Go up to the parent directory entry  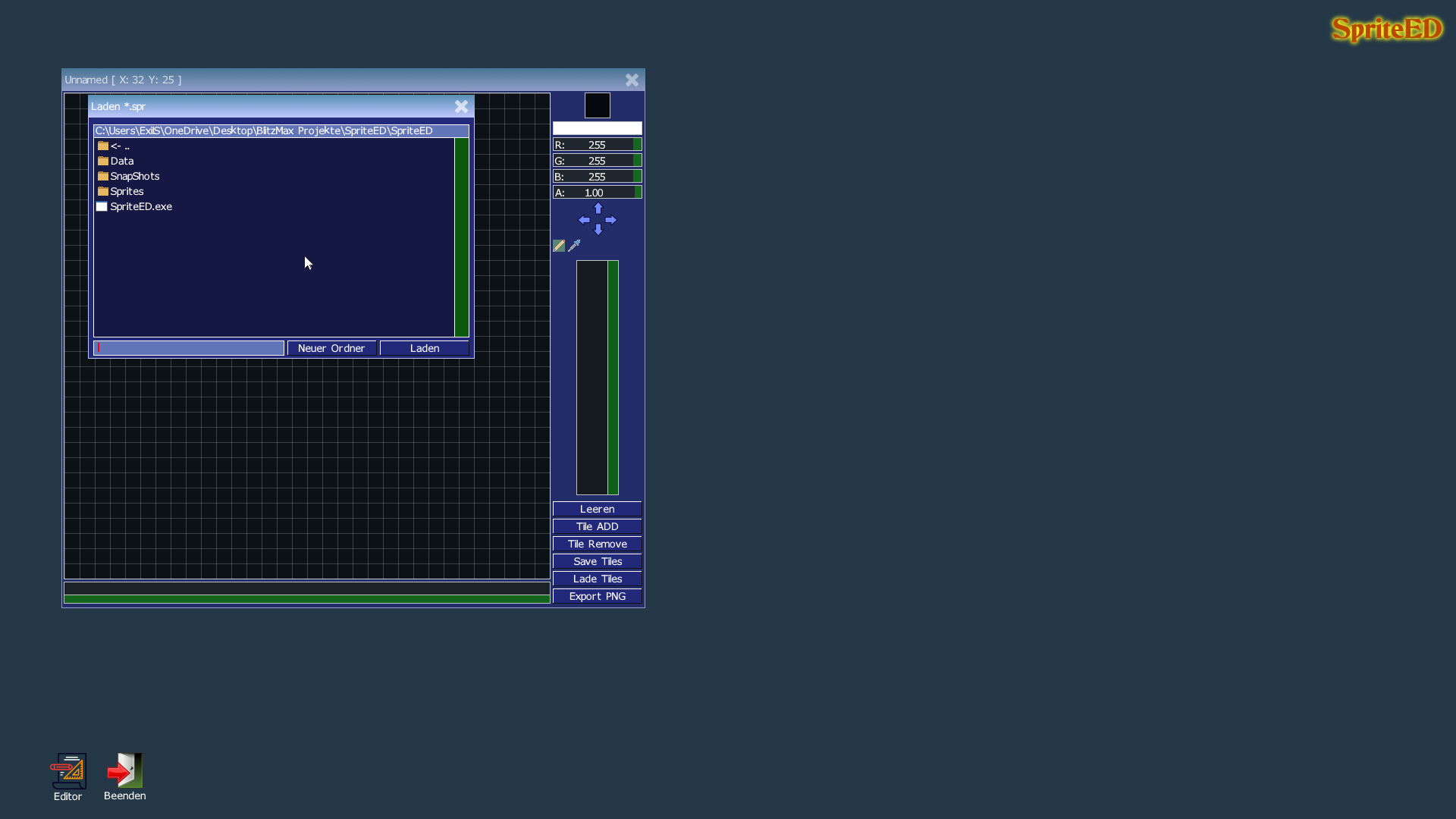coord(119,146)
